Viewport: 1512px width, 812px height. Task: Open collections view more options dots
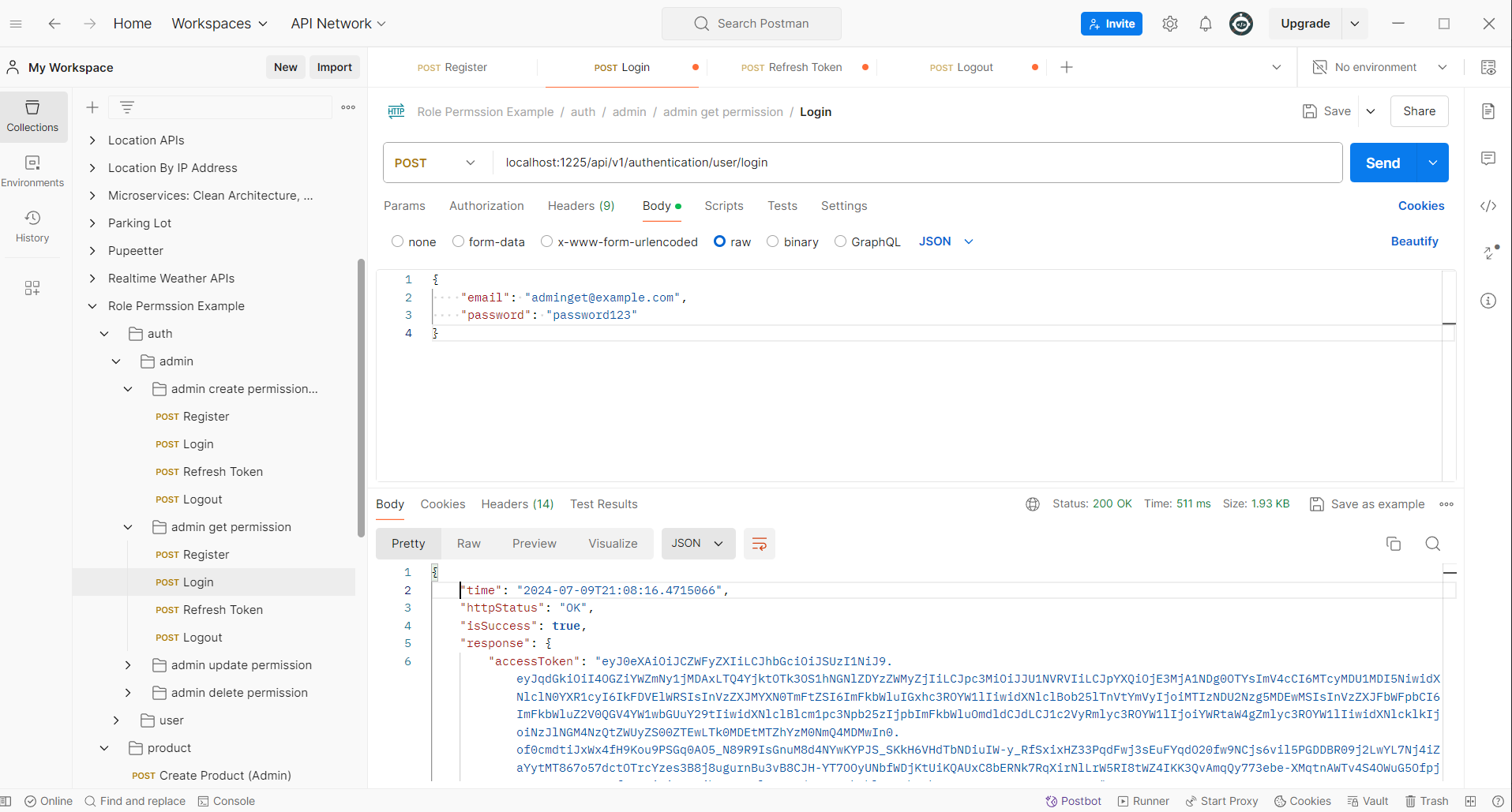click(348, 107)
